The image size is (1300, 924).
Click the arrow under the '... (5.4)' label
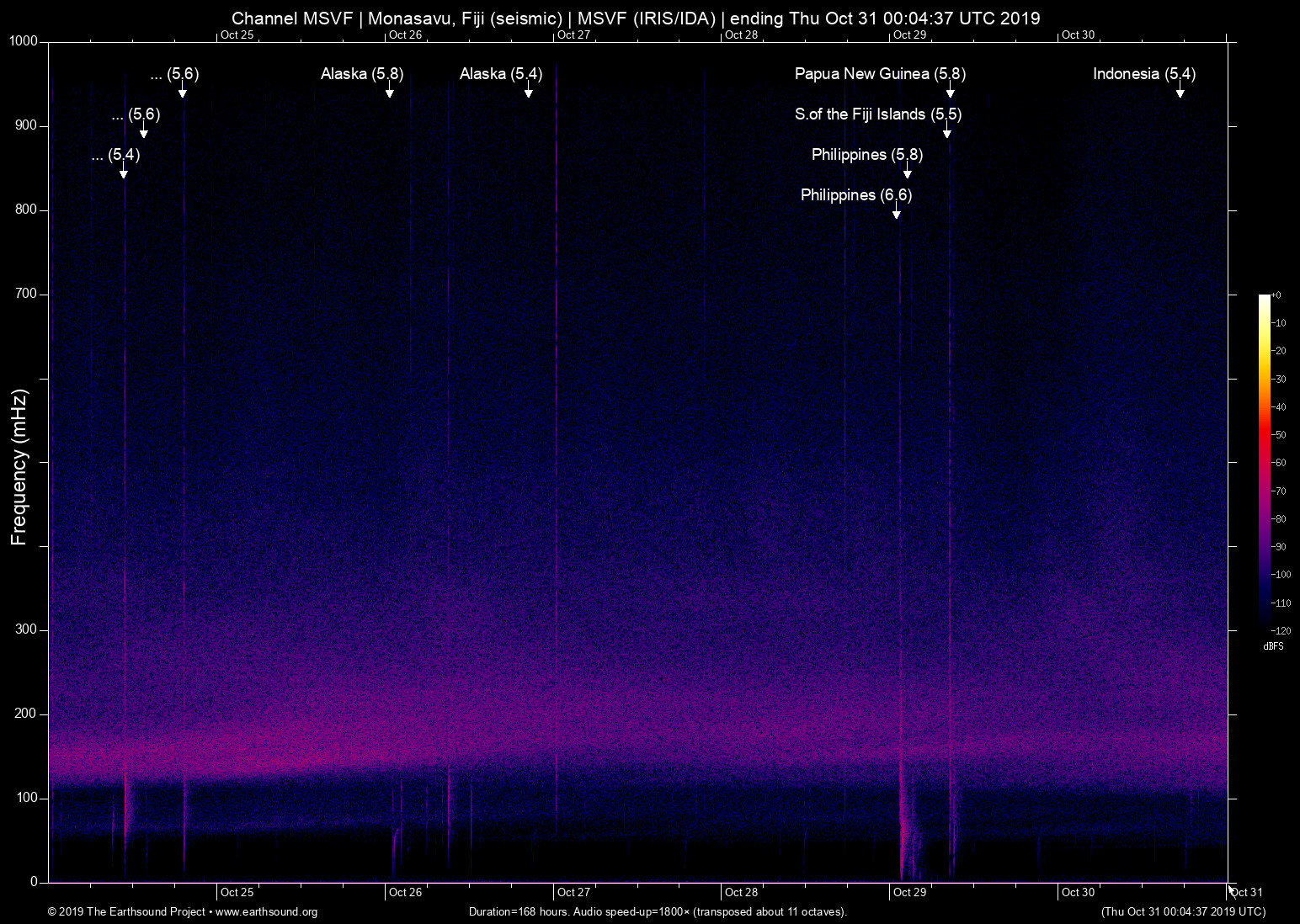pos(124,171)
